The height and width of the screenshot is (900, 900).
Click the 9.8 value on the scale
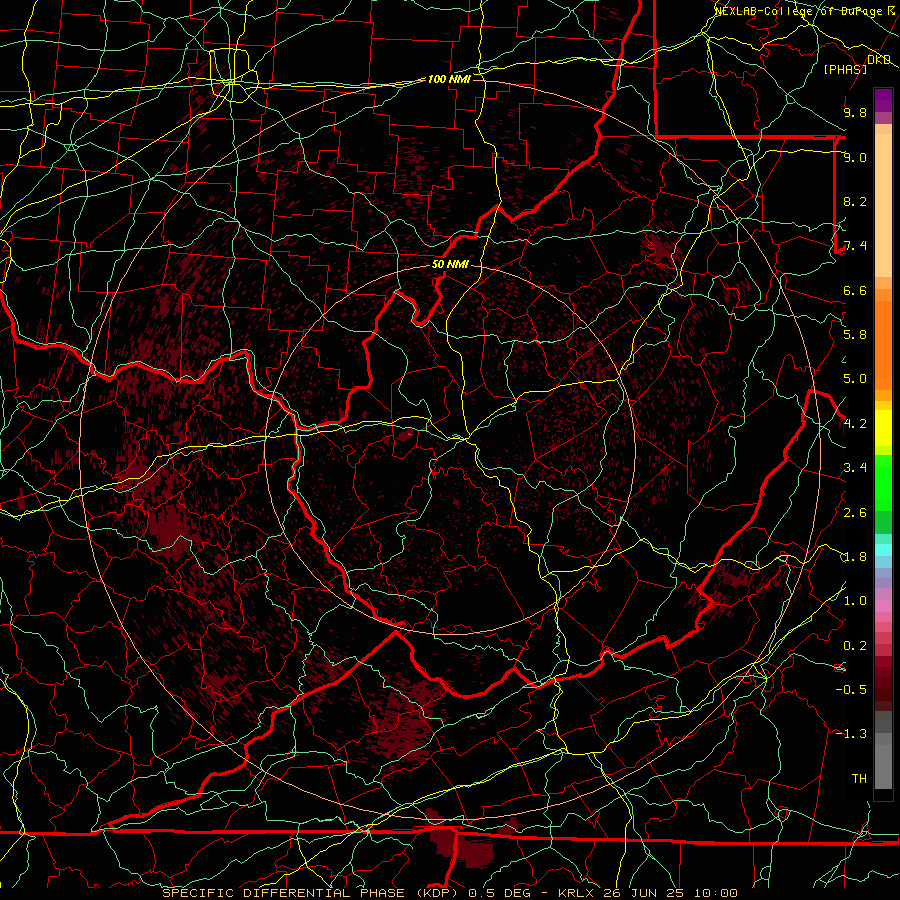coord(855,112)
